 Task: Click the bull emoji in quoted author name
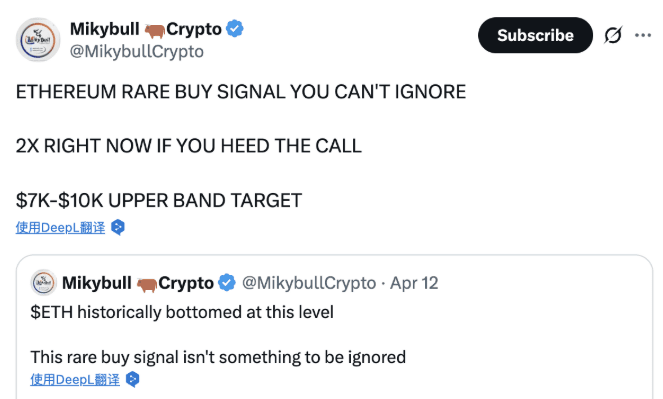(x=146, y=284)
